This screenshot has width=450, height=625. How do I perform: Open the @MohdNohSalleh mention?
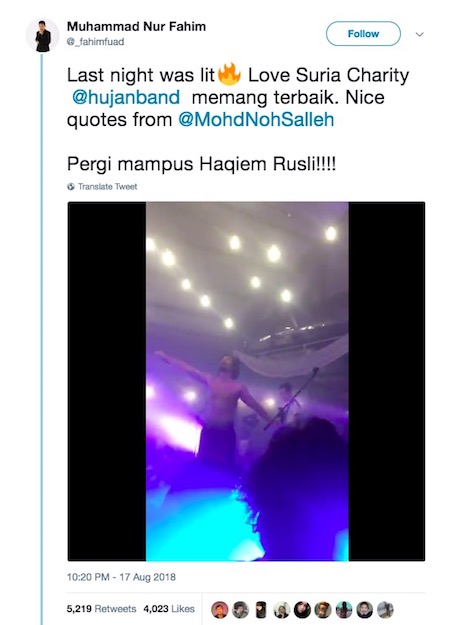[x=256, y=120]
